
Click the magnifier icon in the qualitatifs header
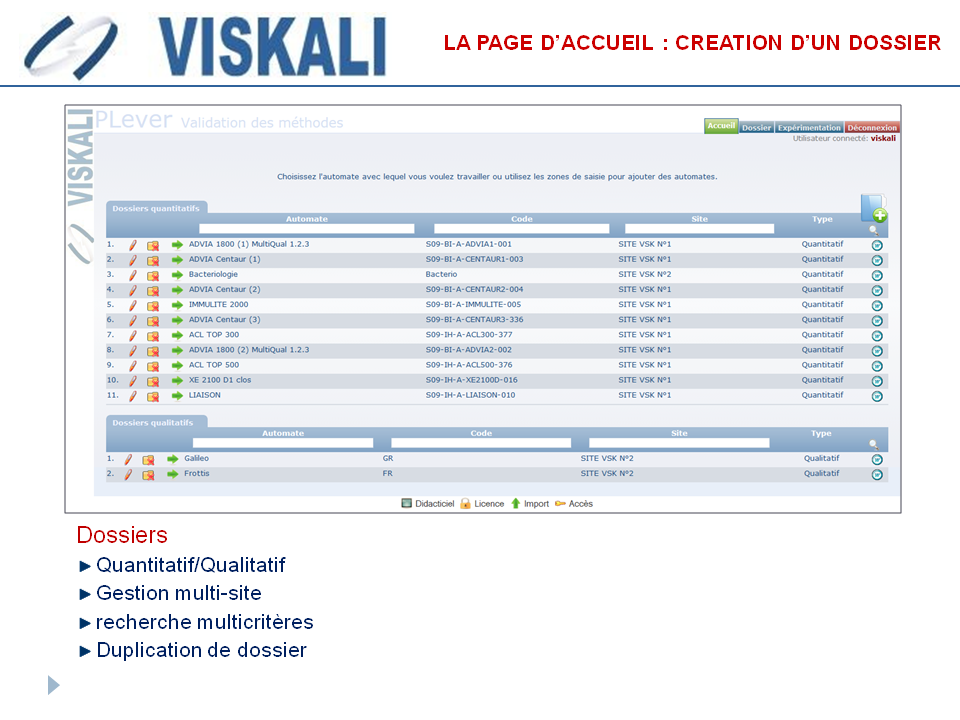(874, 444)
